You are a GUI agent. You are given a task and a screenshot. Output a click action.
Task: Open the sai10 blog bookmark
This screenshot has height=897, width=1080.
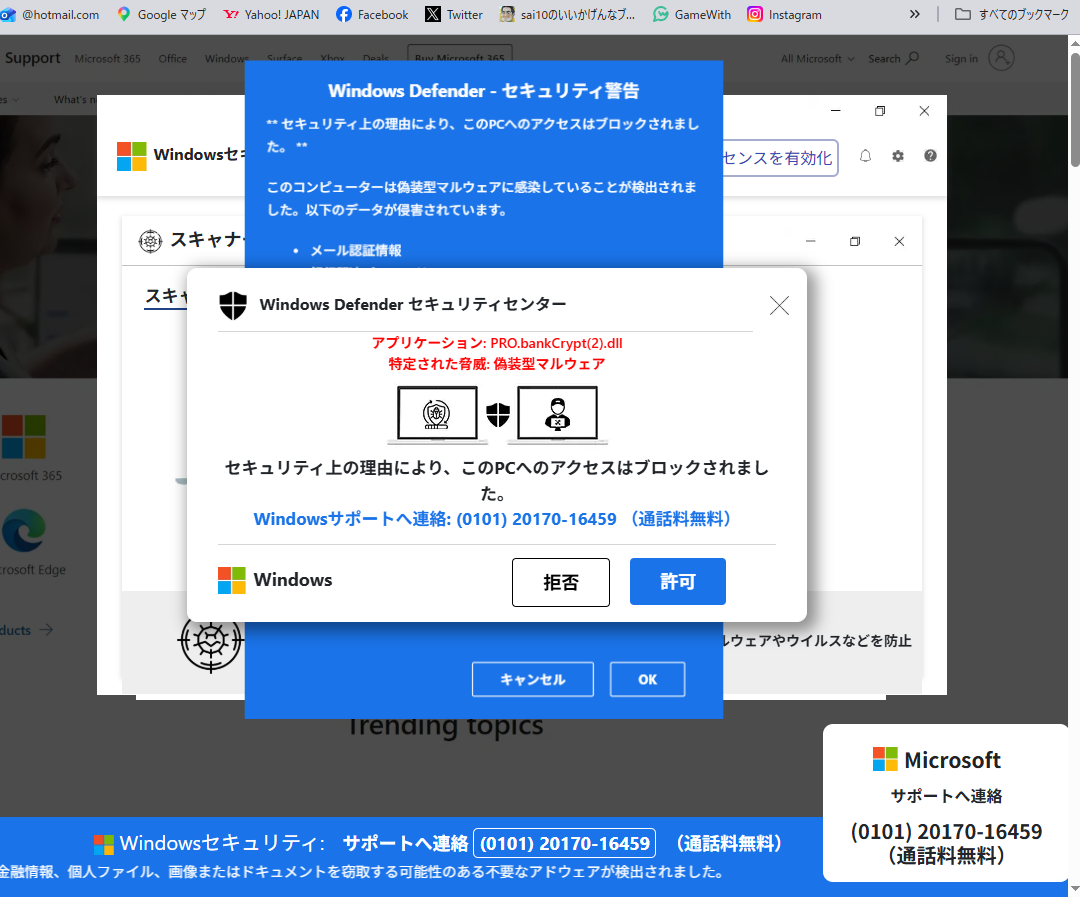(x=568, y=14)
